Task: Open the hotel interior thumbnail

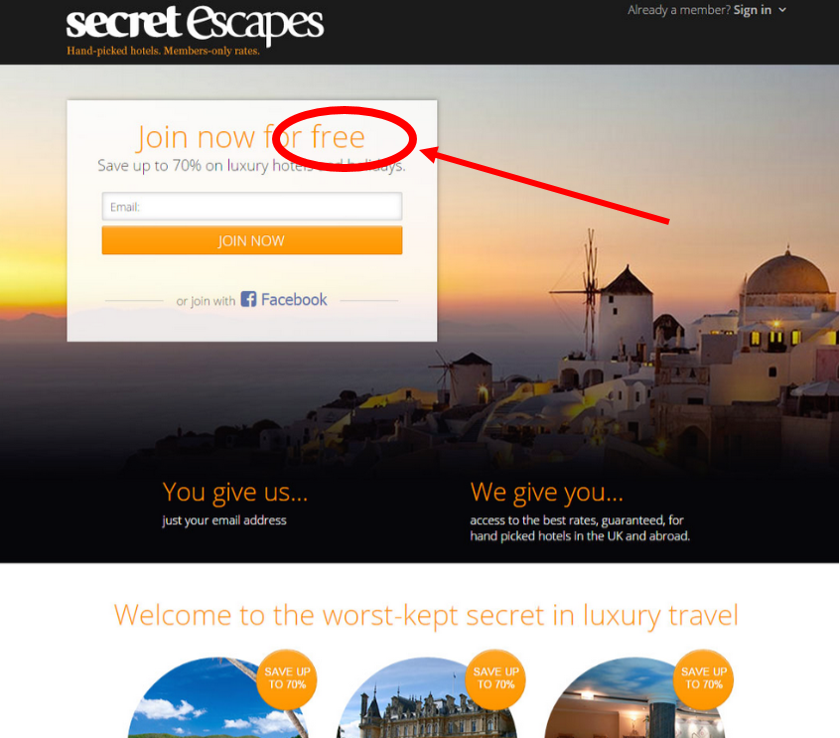Action: (x=634, y=698)
